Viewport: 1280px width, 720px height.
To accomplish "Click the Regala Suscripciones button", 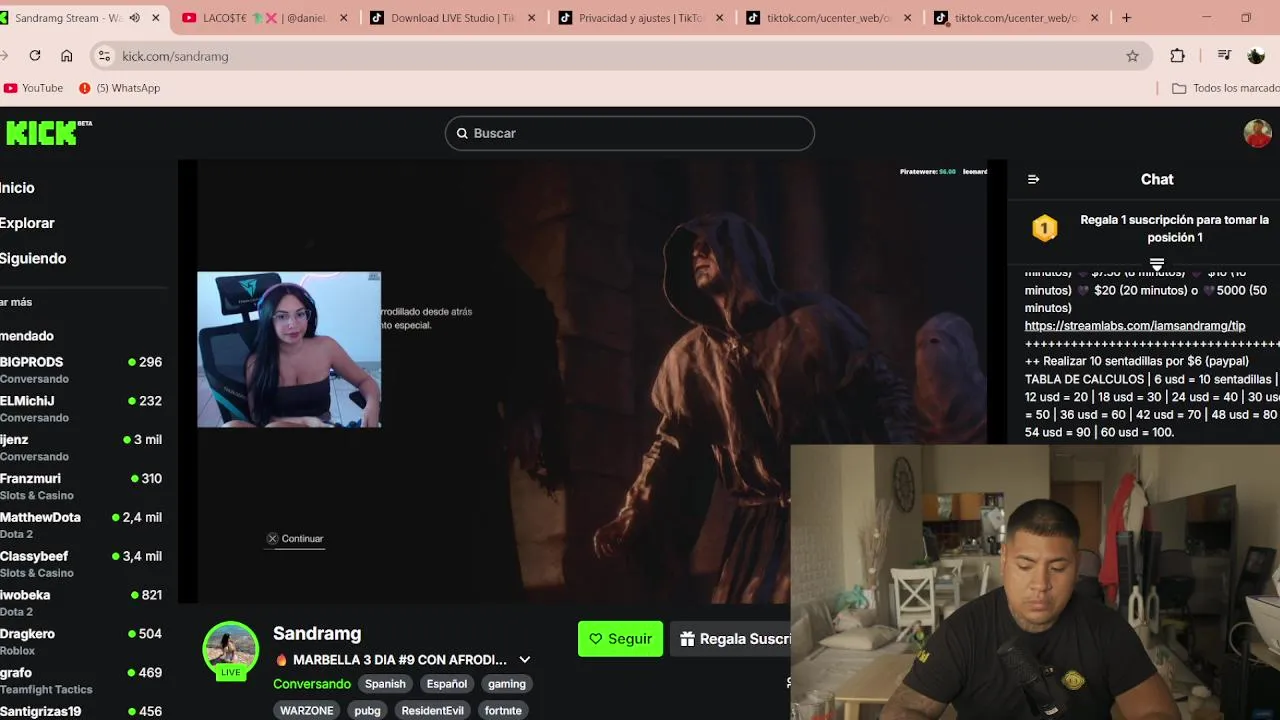I will [730, 639].
